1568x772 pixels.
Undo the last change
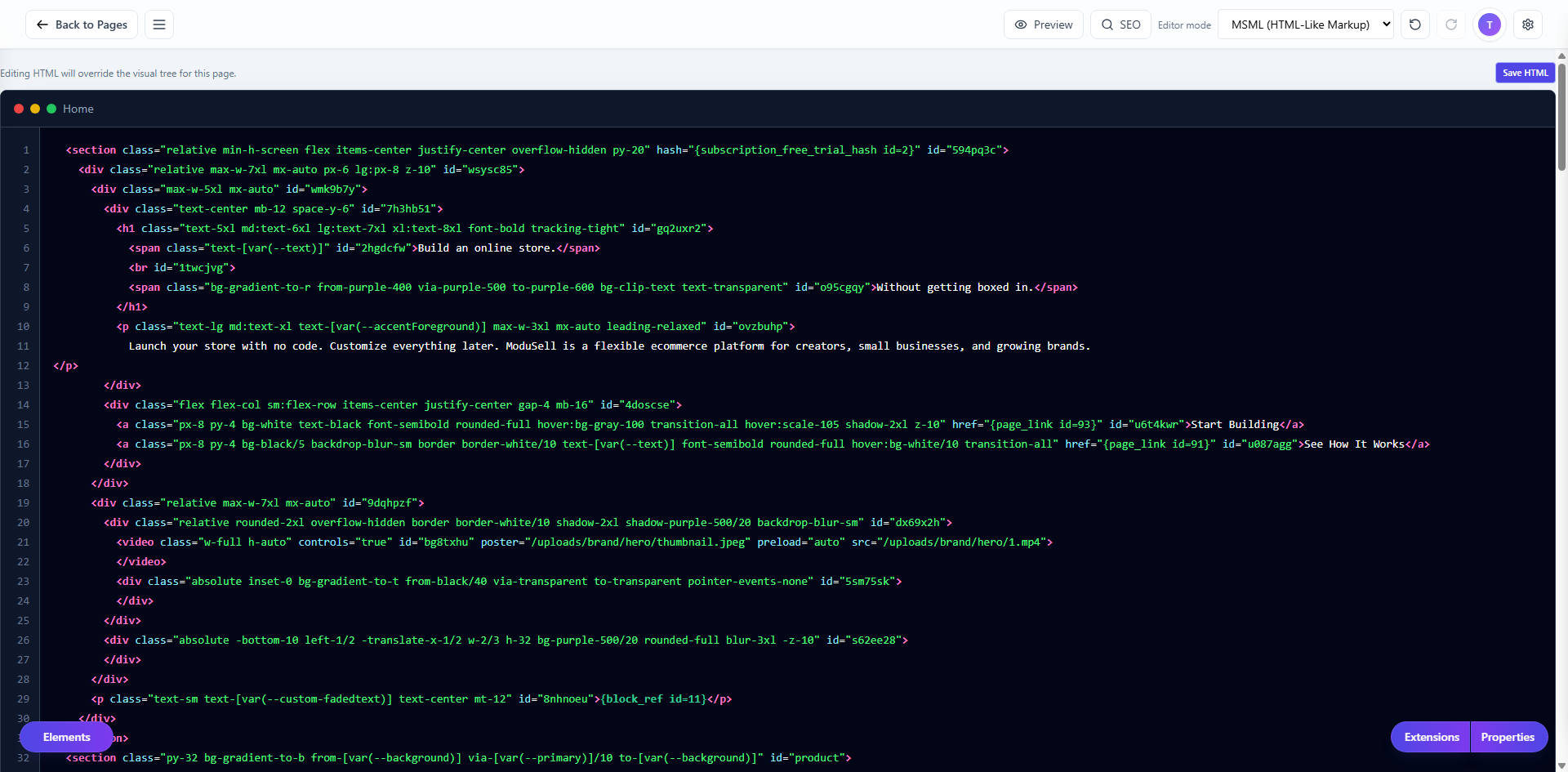click(1414, 25)
